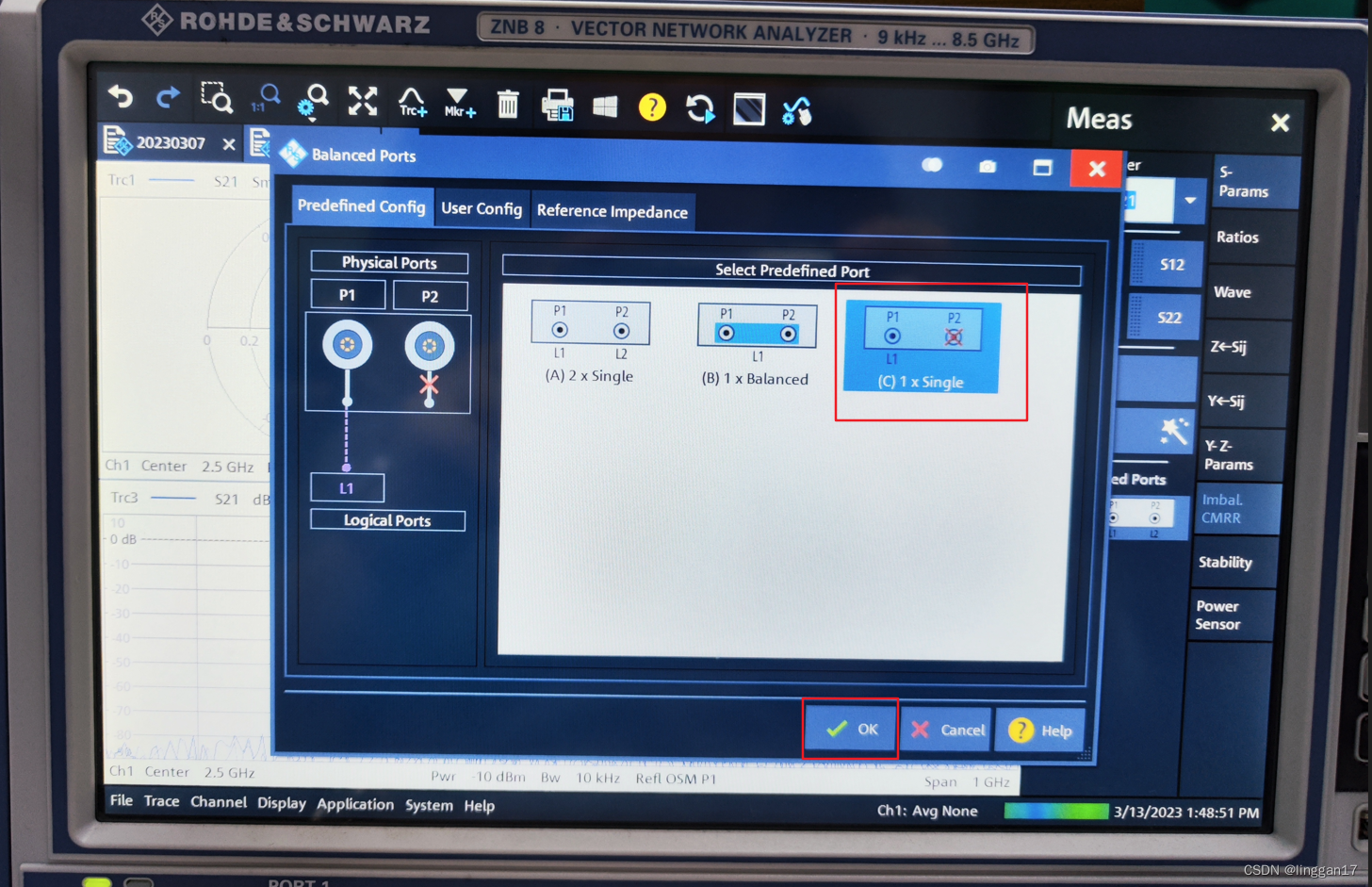Click the Redo arrow in the toolbar
Viewport: 1372px width, 887px height.
click(x=168, y=96)
